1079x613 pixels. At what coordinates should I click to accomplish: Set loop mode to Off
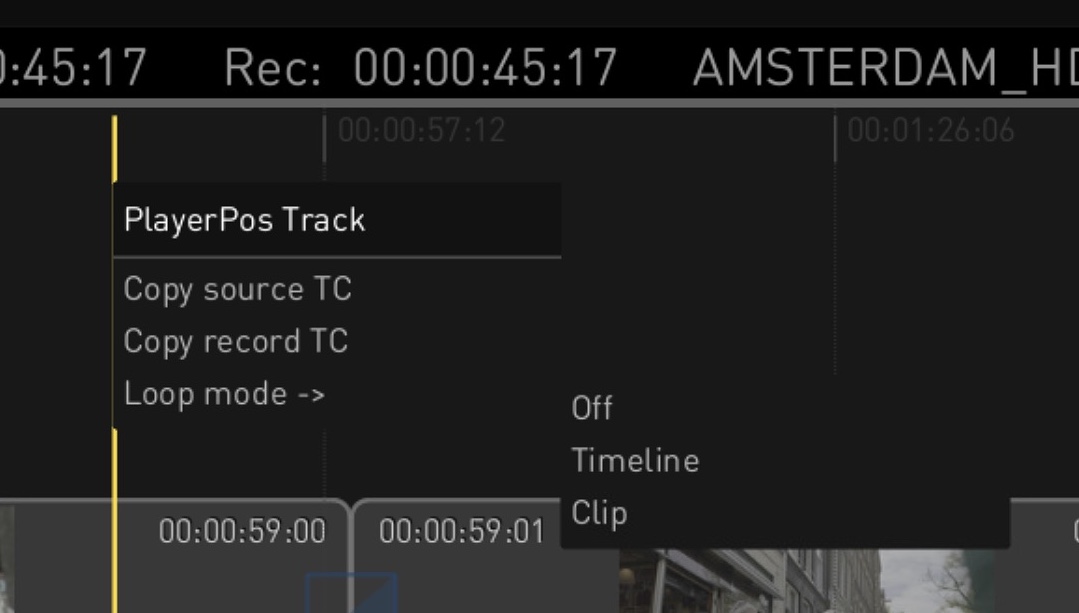592,408
